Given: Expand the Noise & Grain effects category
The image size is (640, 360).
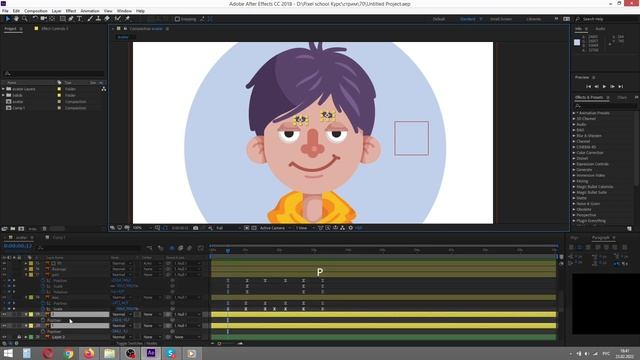Looking at the screenshot, I should coord(574,203).
